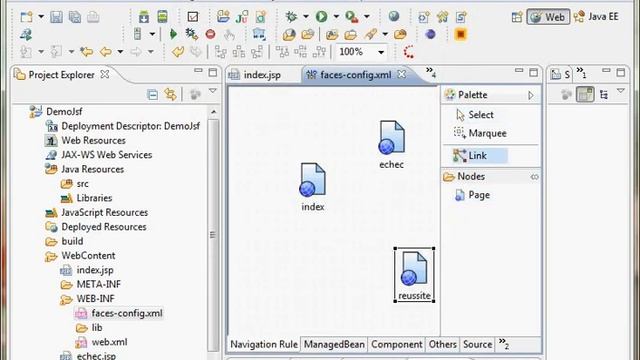Click the green Run icon

coord(322,17)
